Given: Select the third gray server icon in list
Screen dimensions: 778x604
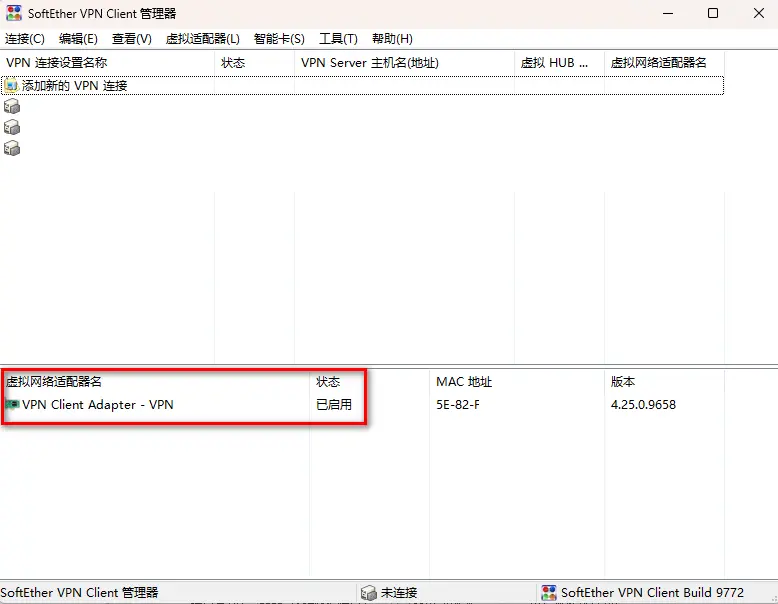Looking at the screenshot, I should click(x=12, y=148).
